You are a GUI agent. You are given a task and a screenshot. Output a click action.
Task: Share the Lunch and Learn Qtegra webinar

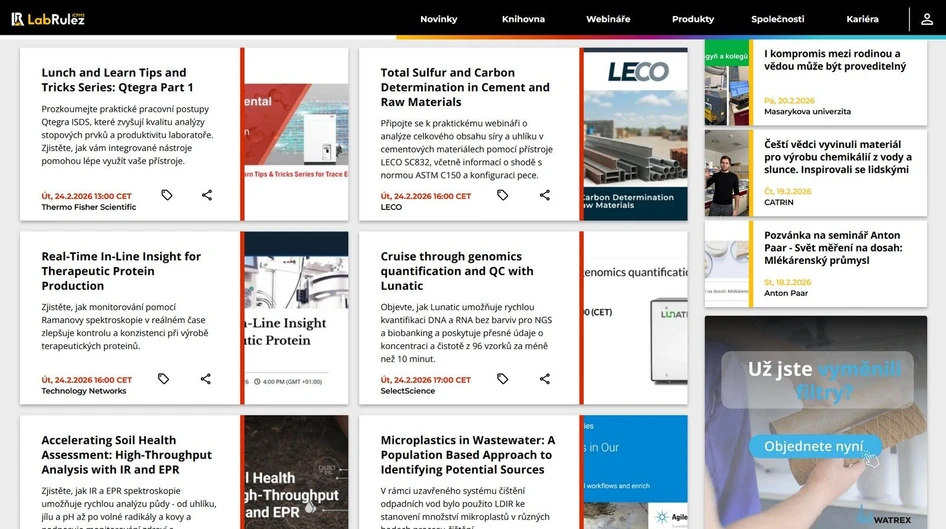point(207,195)
